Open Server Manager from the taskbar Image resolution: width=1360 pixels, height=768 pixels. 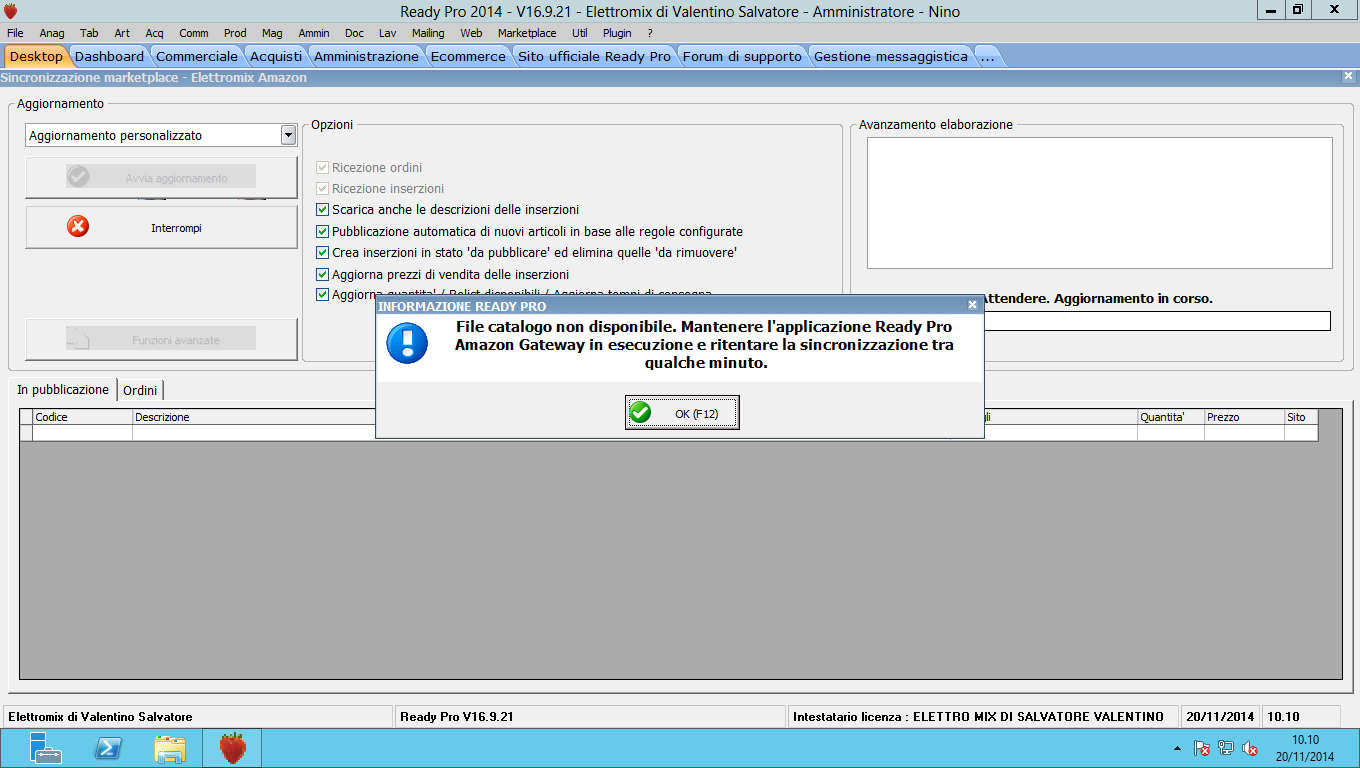(x=46, y=748)
